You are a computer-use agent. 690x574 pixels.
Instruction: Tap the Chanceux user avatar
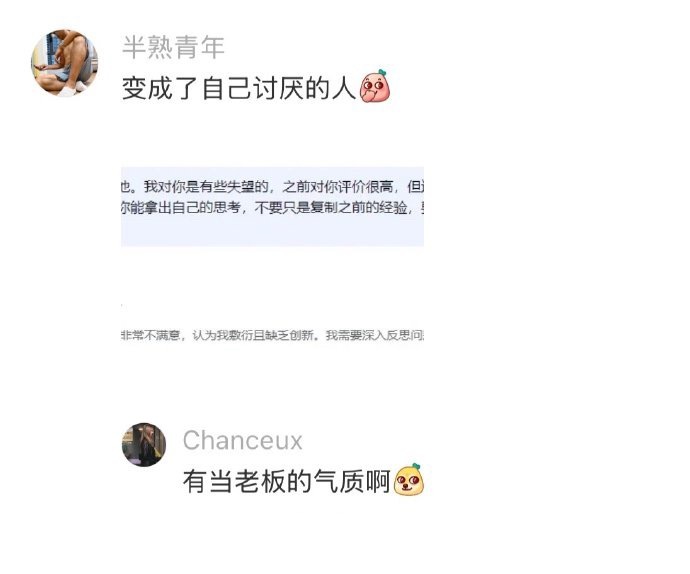[x=144, y=445]
